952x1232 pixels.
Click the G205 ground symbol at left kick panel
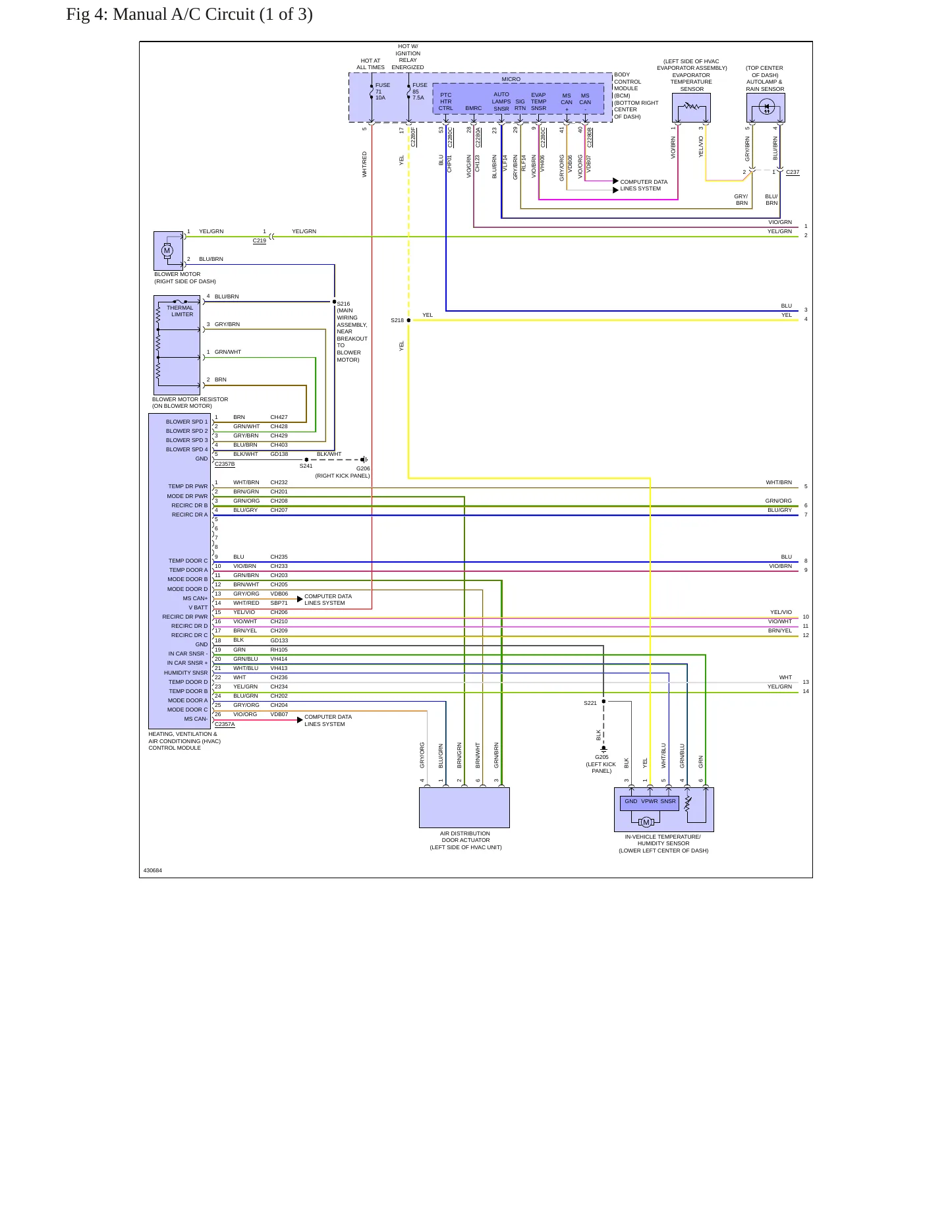[x=603, y=749]
